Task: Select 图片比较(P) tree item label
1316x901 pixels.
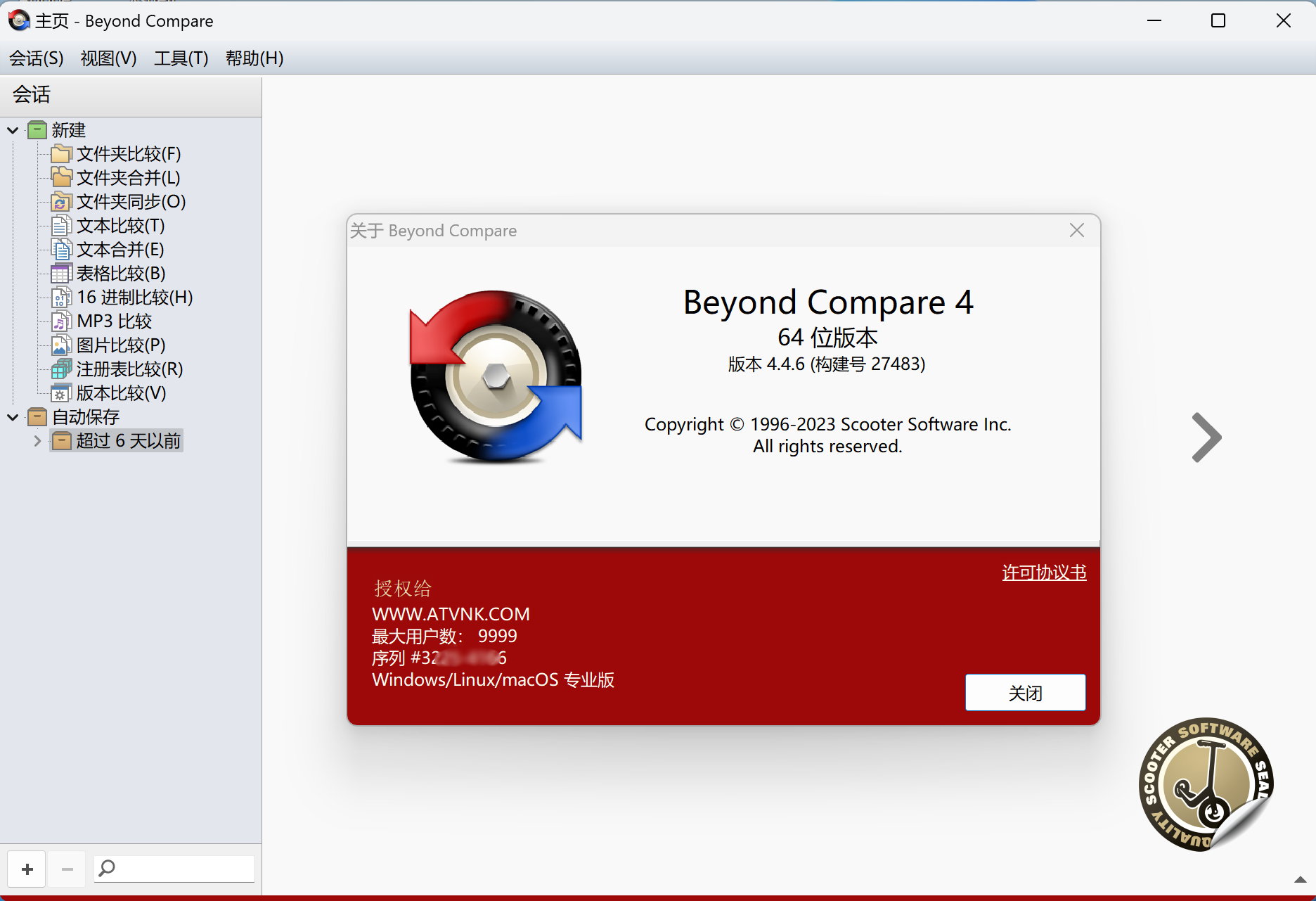Action: 121,345
